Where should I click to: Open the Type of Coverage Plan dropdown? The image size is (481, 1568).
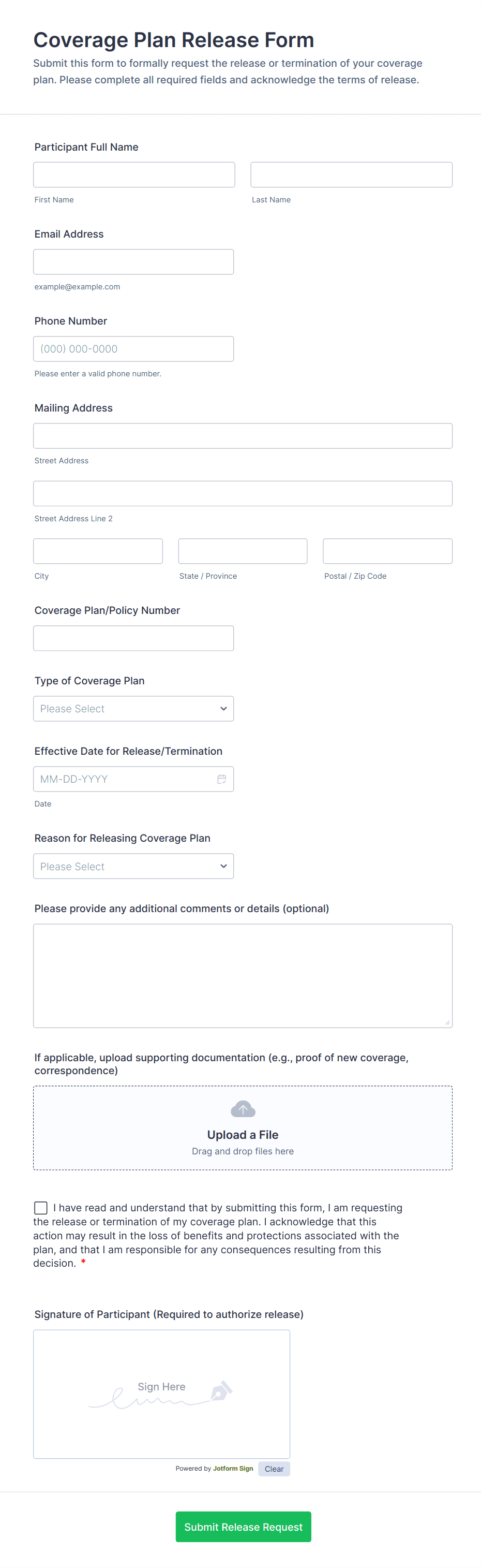pos(133,709)
